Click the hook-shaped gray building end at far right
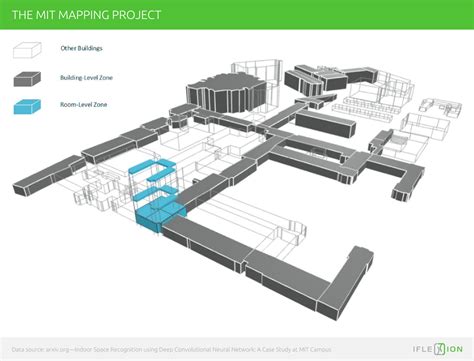The width and height of the screenshot is (474, 361). coord(408,184)
